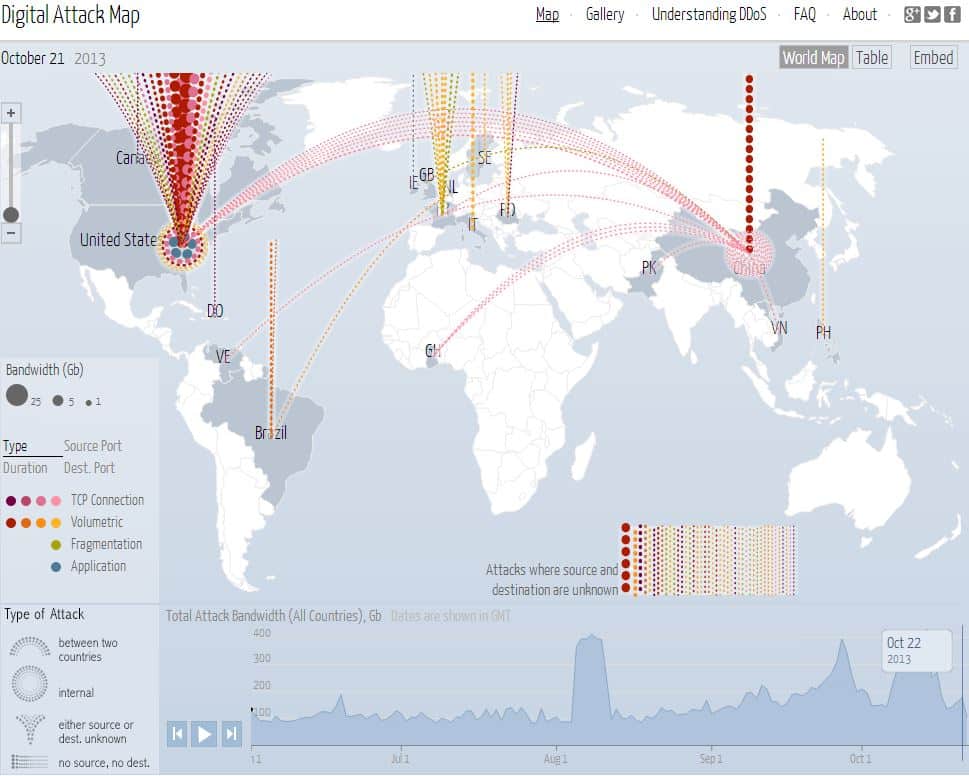The image size is (969, 776).
Task: Color attacks by Source Port
Action: pyautogui.click(x=93, y=446)
